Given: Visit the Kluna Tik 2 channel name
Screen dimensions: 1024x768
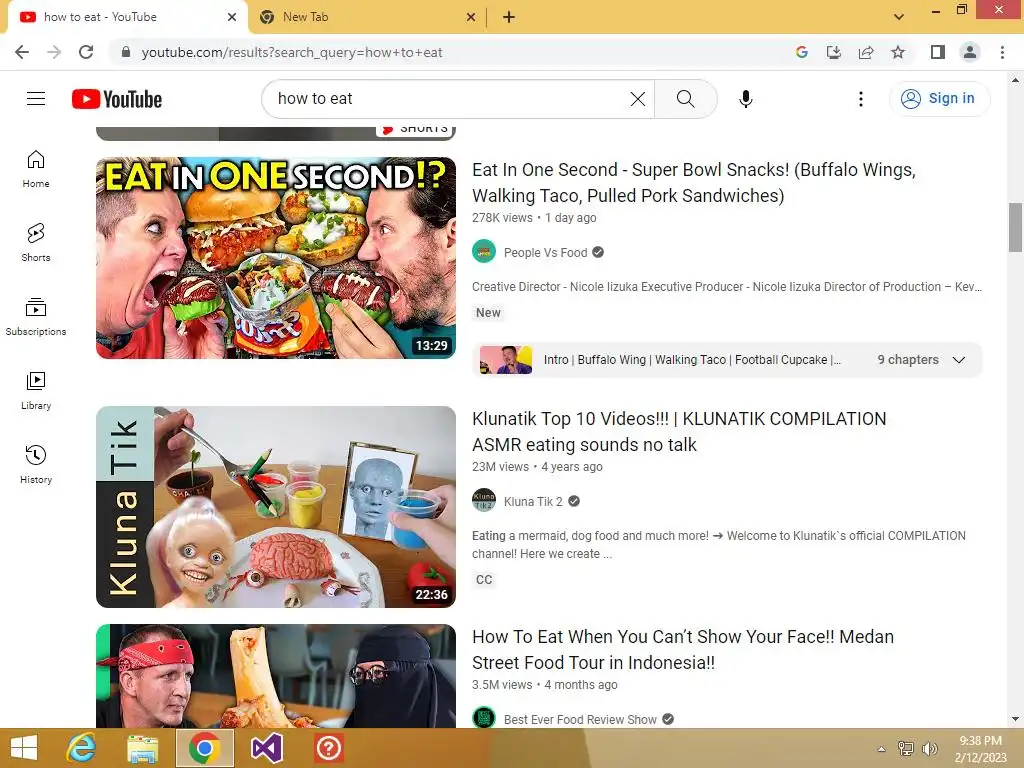Looking at the screenshot, I should tap(533, 502).
